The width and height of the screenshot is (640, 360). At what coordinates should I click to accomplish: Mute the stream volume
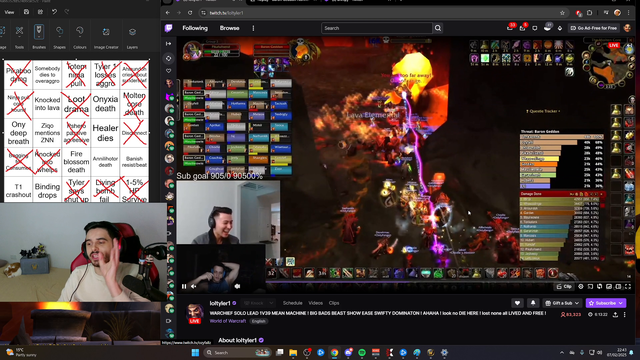point(194,287)
